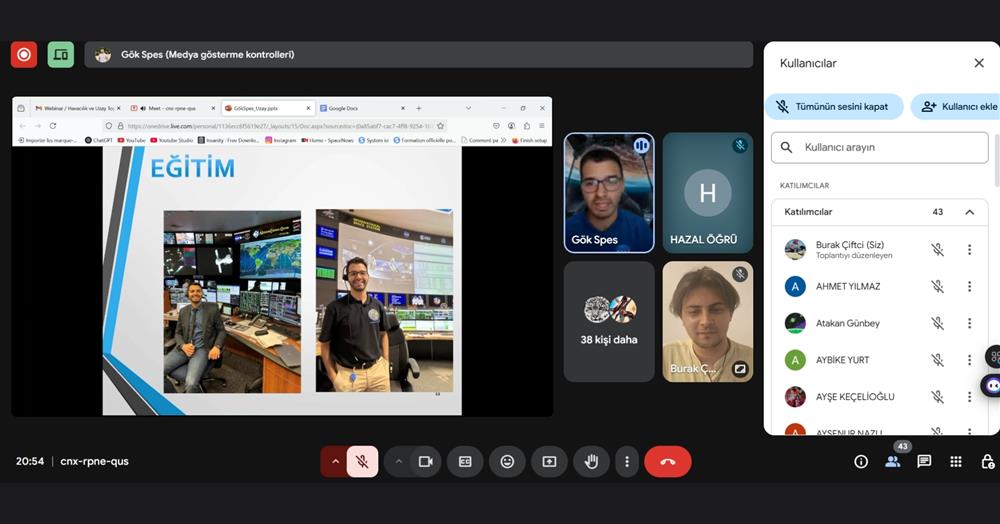The height and width of the screenshot is (524, 1000).
Task: Click the Kullanıcı ekle button
Action: click(955, 106)
